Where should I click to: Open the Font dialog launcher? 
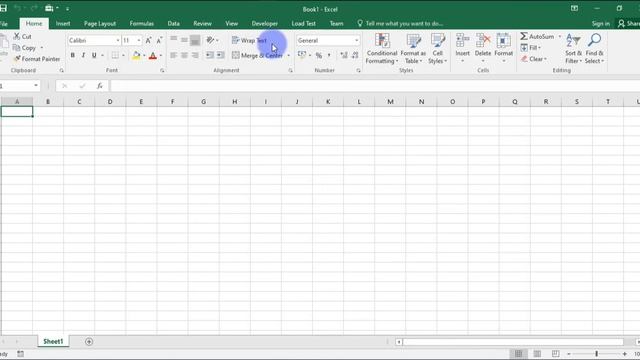point(162,71)
